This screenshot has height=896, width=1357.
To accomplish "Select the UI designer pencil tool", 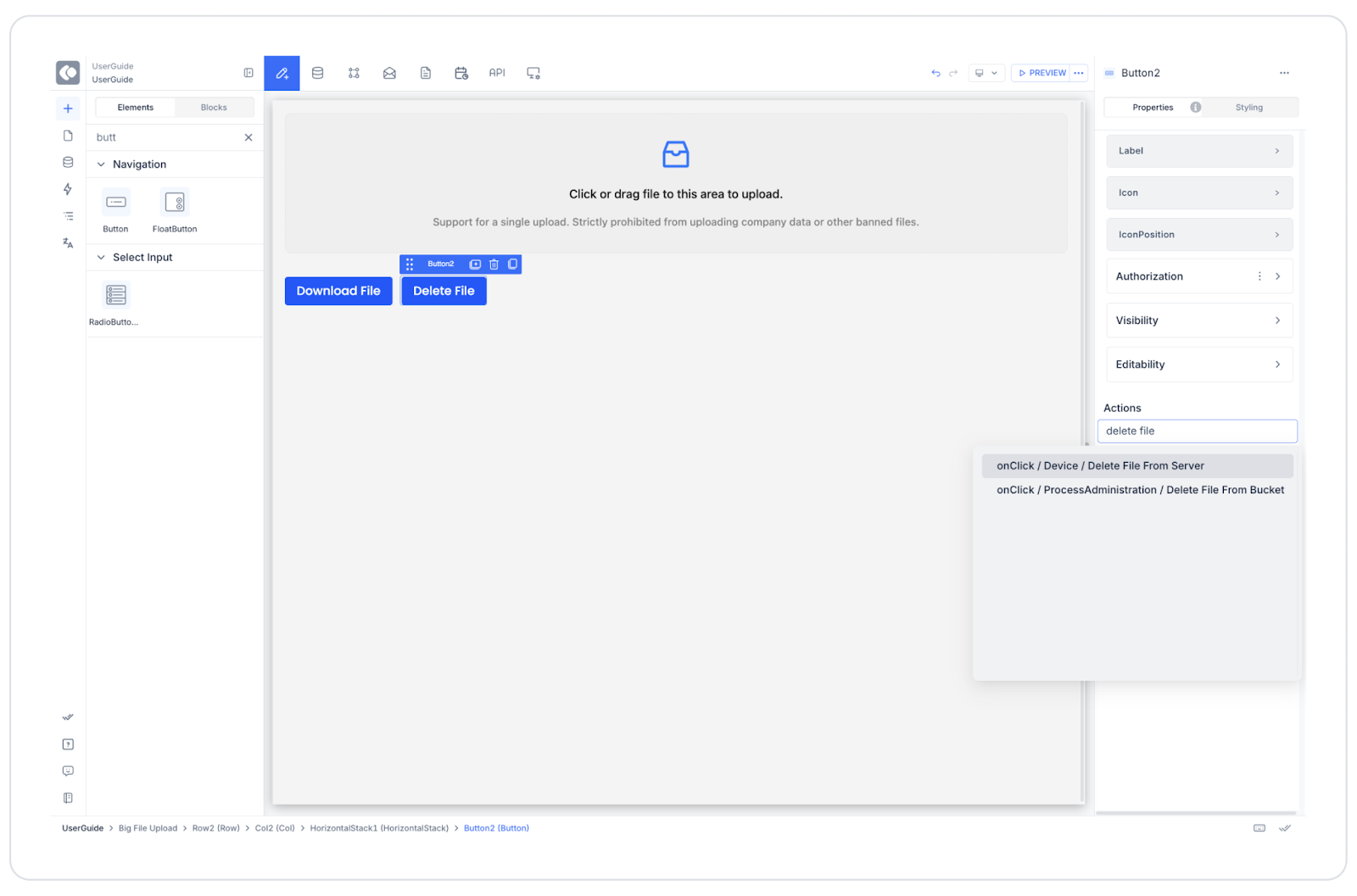I will click(x=282, y=73).
